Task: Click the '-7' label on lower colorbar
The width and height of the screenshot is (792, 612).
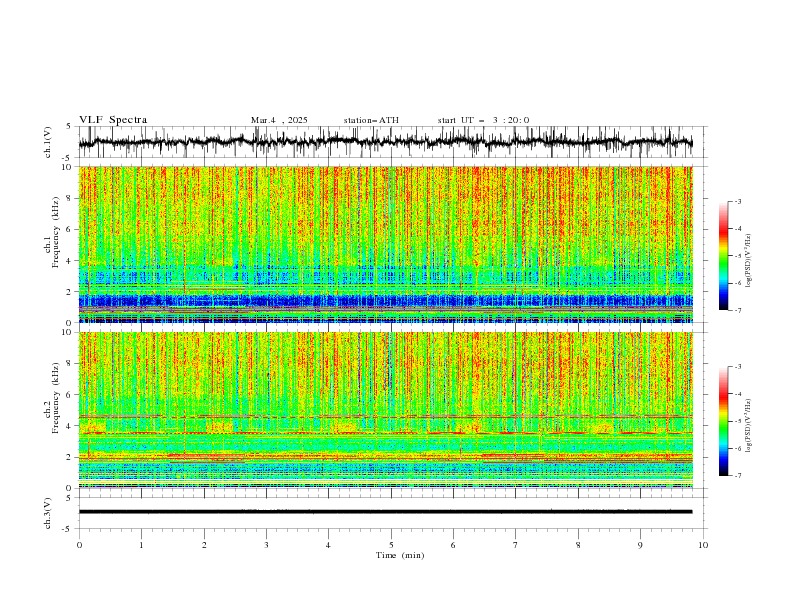Action: [738, 476]
